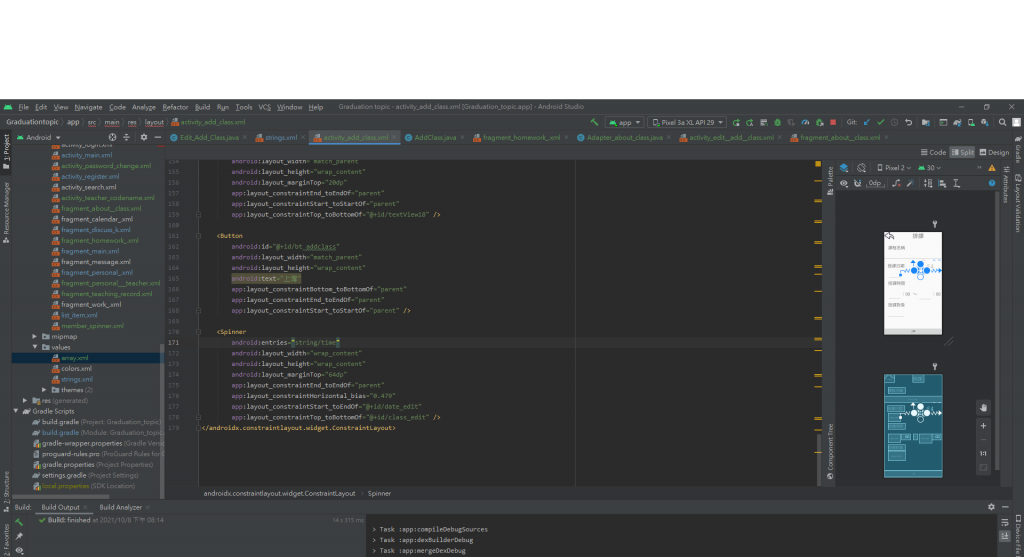Toggle the Attributes side panel
Viewport: 1024px width, 557px height.
(1006, 185)
